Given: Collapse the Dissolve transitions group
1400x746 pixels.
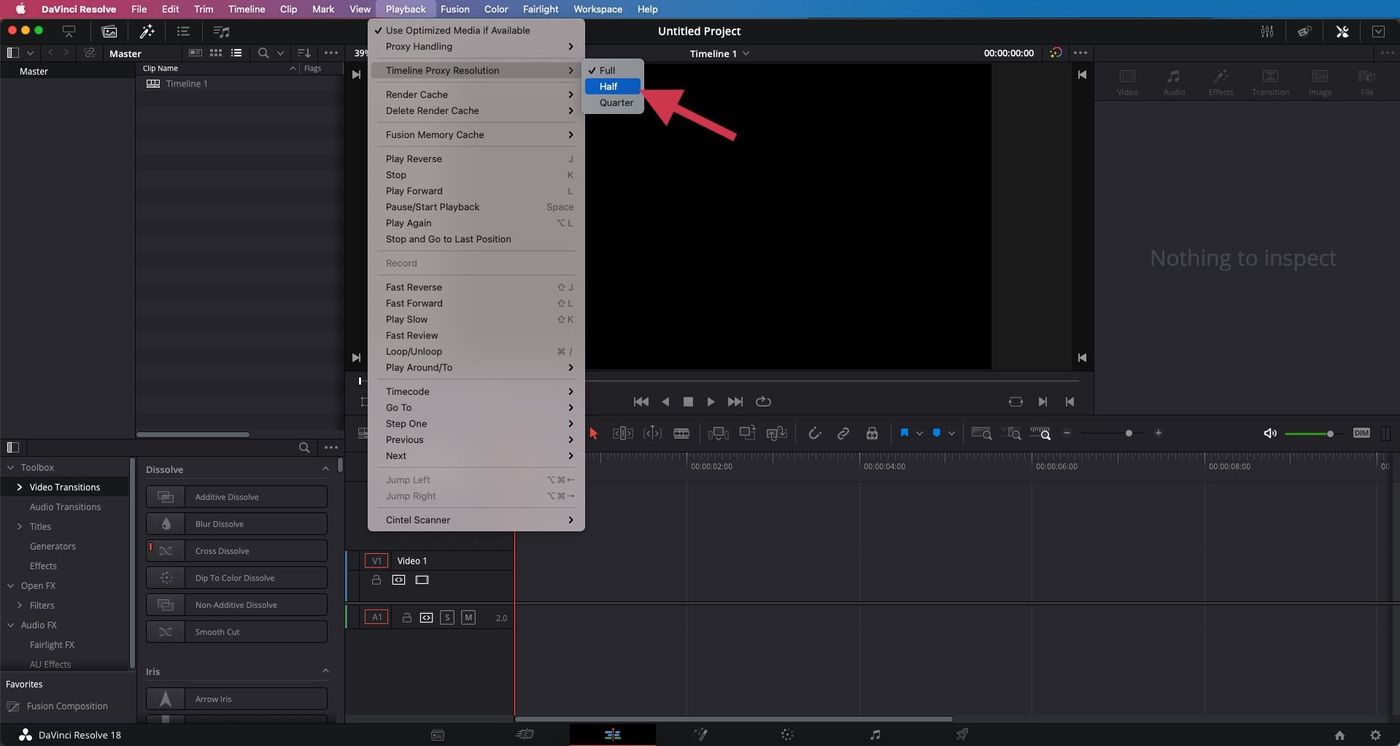Looking at the screenshot, I should 325,469.
